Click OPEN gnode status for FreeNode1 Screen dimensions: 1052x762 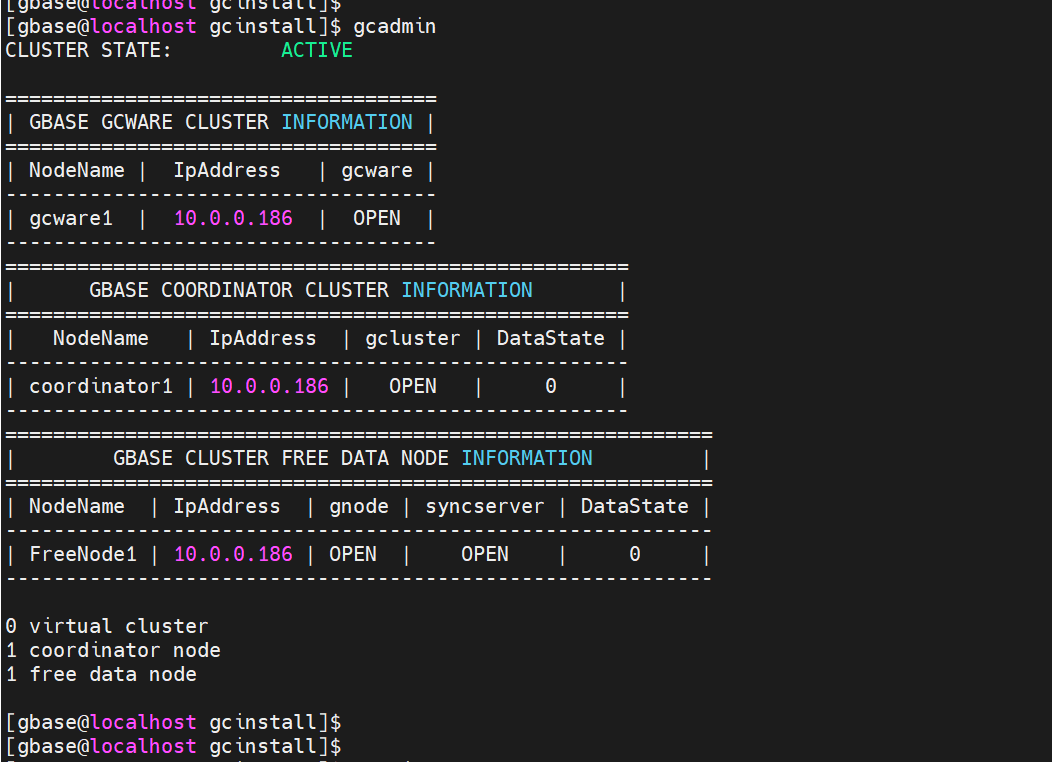[353, 554]
